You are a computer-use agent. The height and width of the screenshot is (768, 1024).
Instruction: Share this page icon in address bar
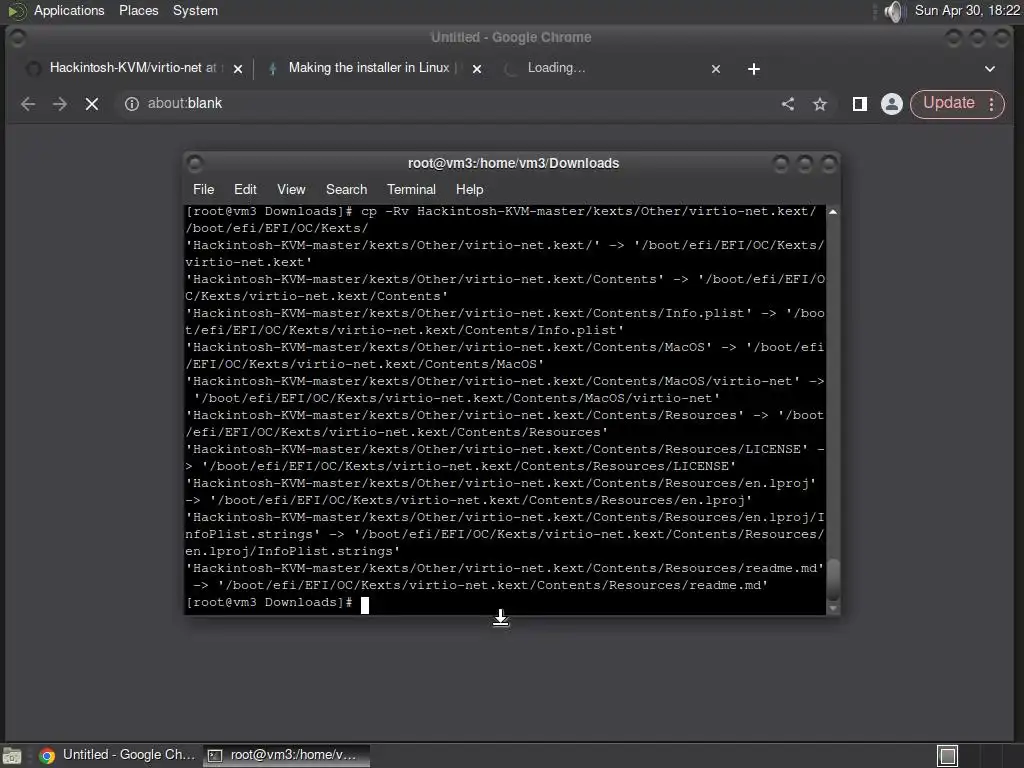pos(788,104)
